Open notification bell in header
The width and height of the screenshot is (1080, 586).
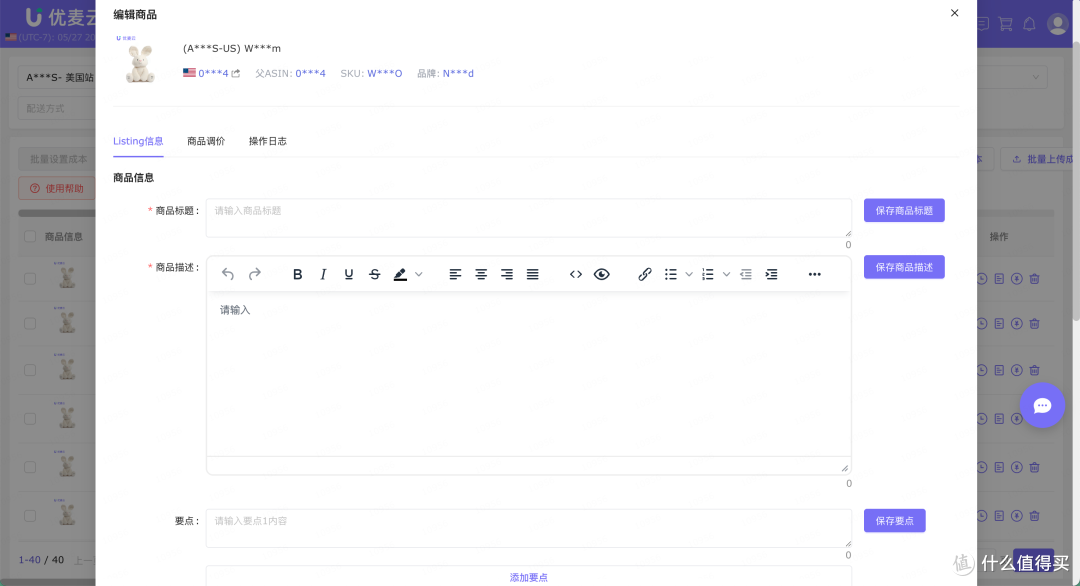click(x=1029, y=24)
